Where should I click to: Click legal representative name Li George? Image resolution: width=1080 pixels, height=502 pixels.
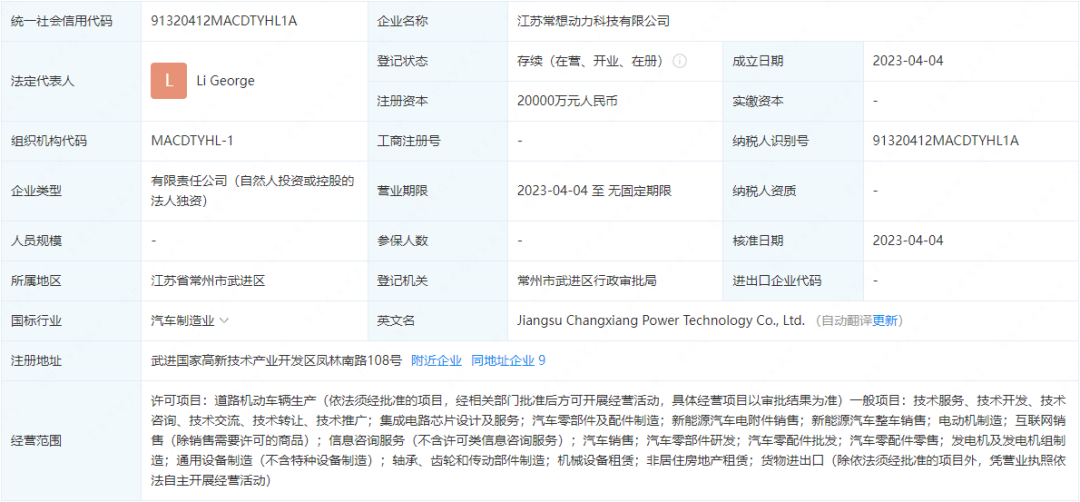(x=225, y=81)
